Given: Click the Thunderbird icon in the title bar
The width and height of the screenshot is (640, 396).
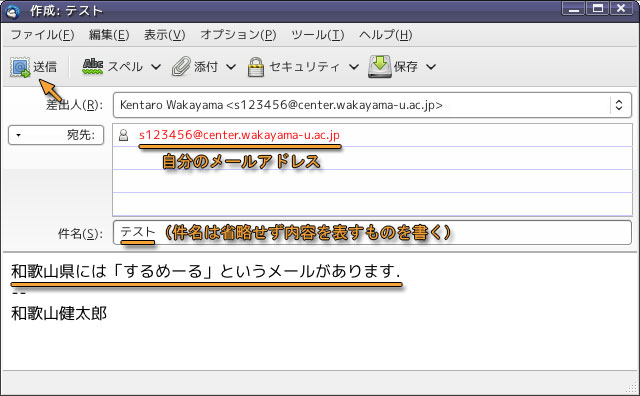Looking at the screenshot, I should point(13,11).
